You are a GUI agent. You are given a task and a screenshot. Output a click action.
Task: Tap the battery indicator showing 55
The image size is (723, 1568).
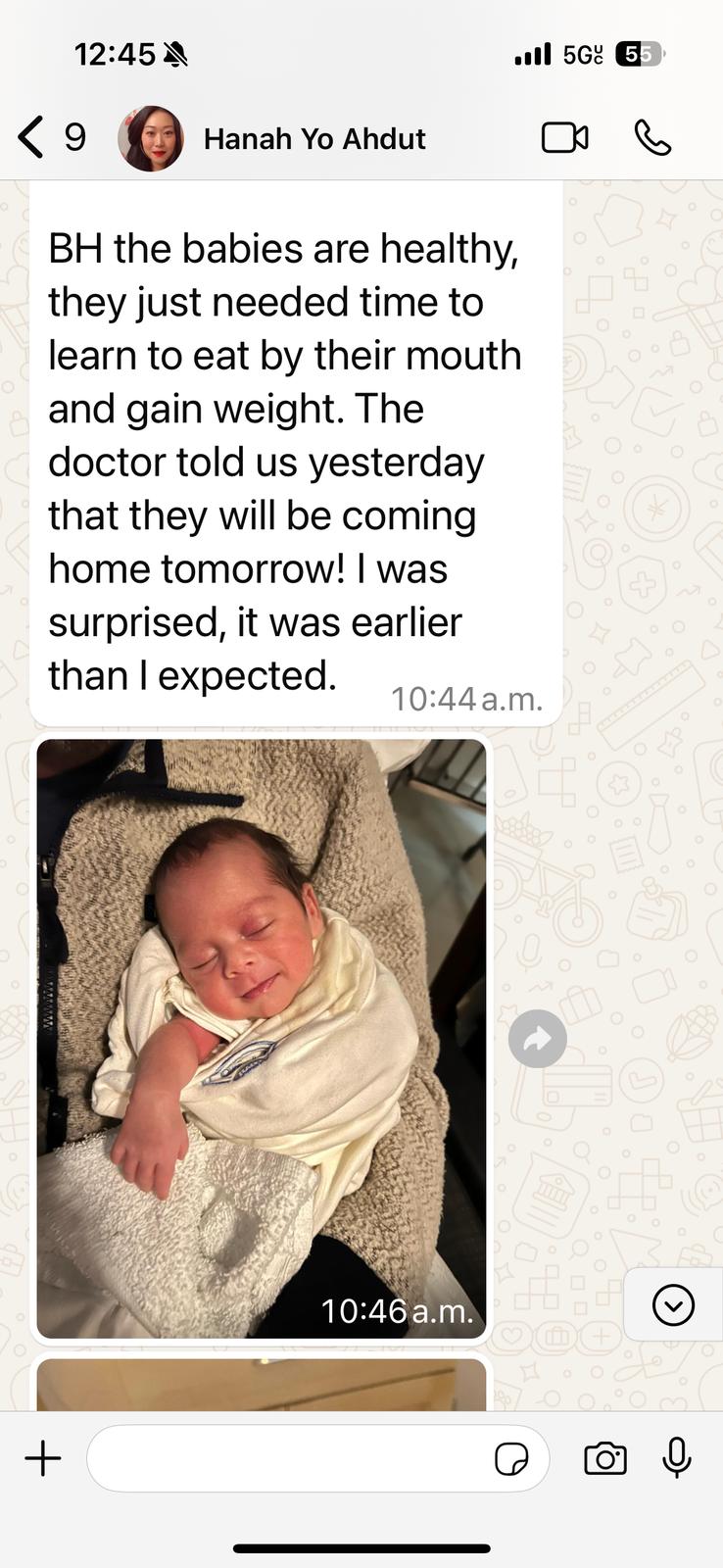[640, 55]
